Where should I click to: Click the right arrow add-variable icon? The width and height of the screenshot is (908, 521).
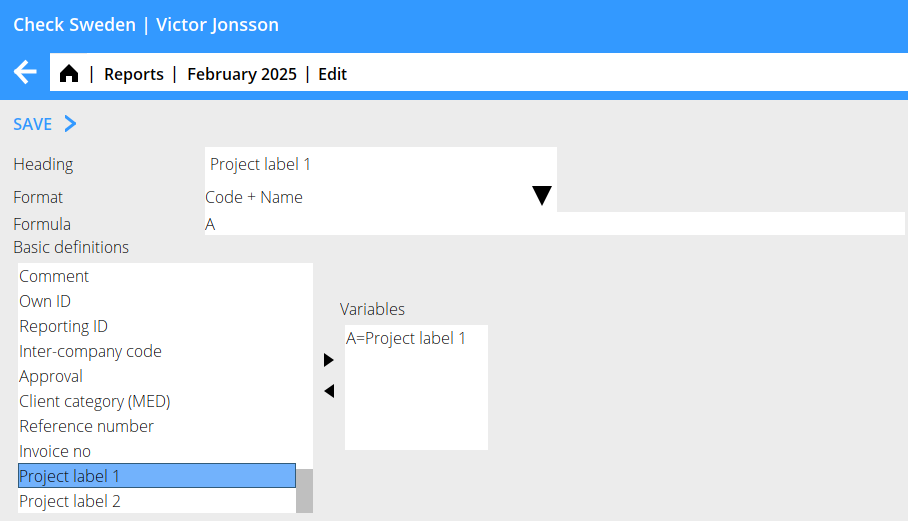tap(328, 360)
